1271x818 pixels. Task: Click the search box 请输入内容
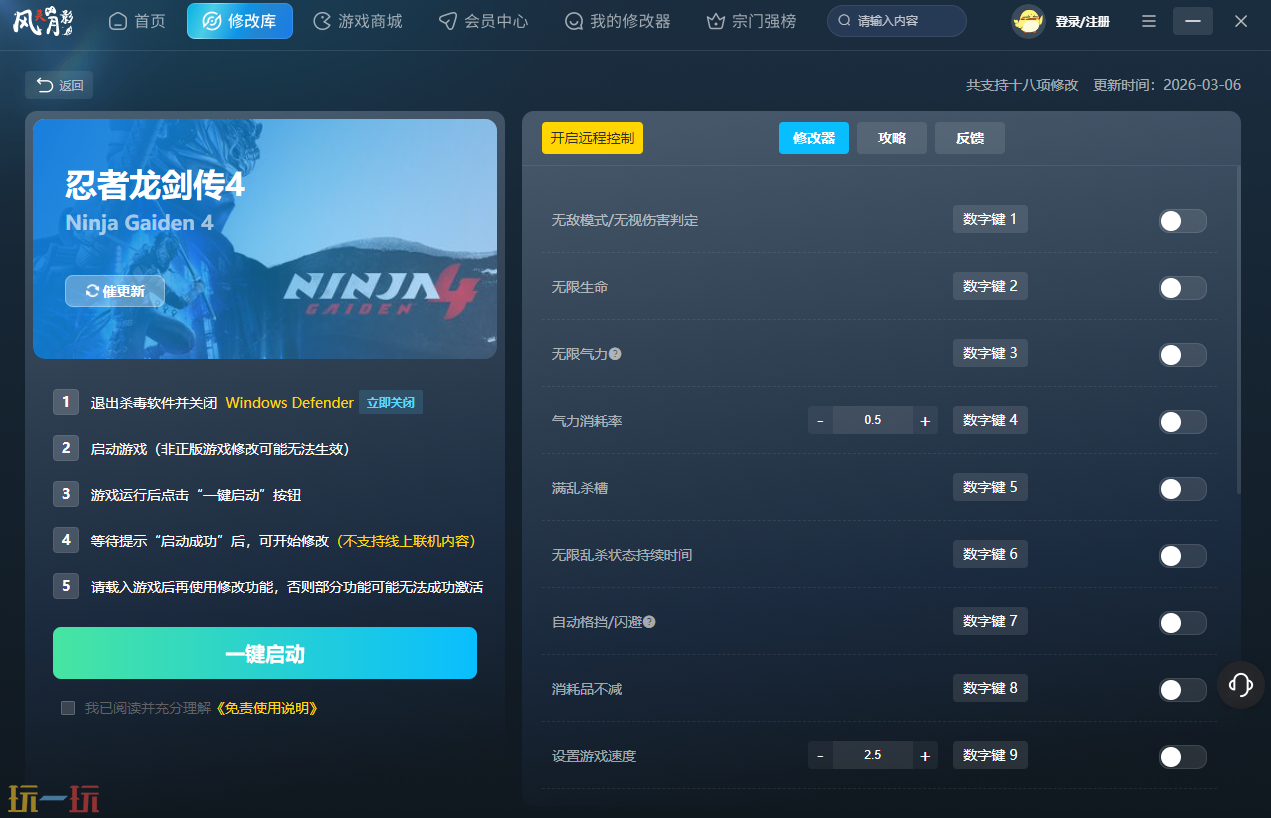pos(897,21)
